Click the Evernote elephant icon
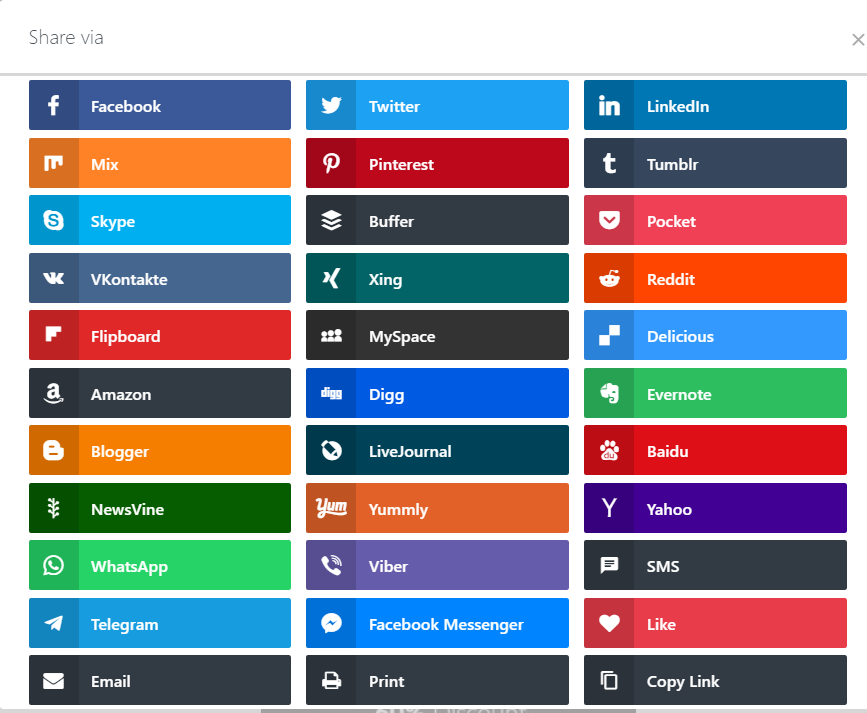This screenshot has width=867, height=713. tap(609, 393)
